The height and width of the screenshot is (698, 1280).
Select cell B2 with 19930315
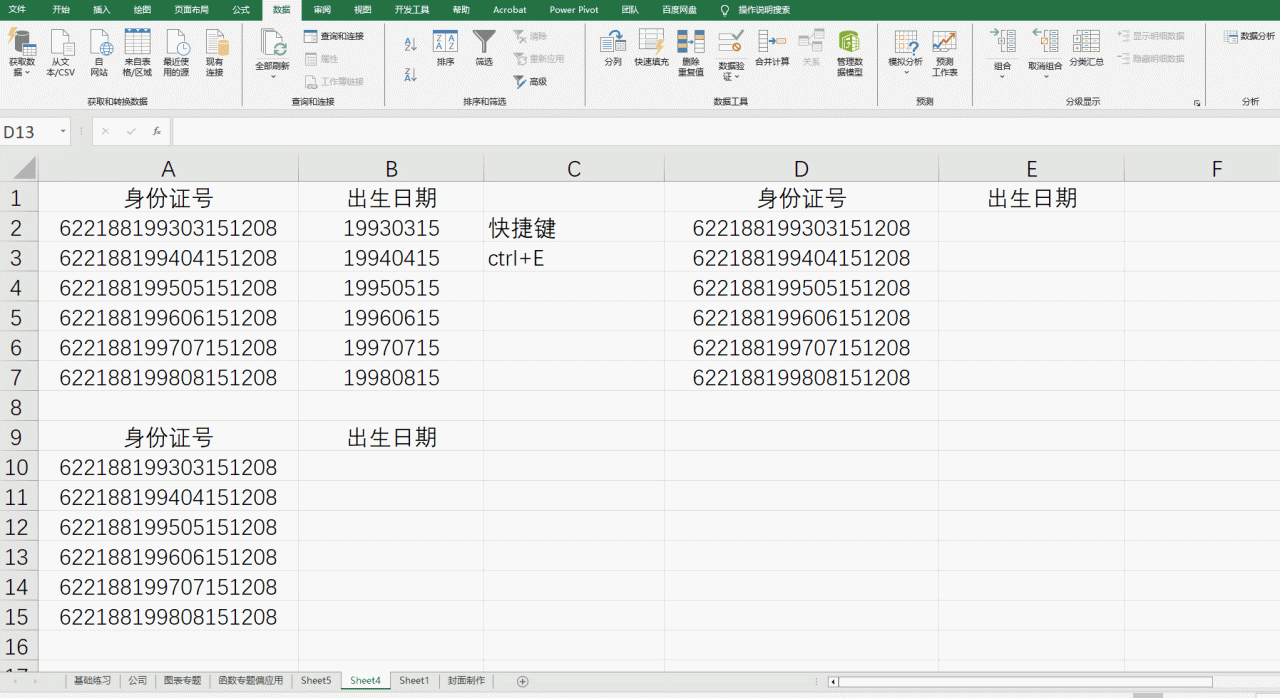(x=391, y=228)
